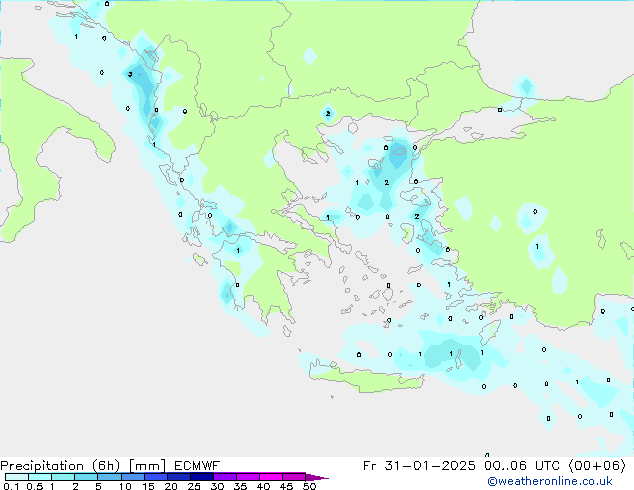
Task: Select the "30" legend scale label
Action: [x=217, y=486]
